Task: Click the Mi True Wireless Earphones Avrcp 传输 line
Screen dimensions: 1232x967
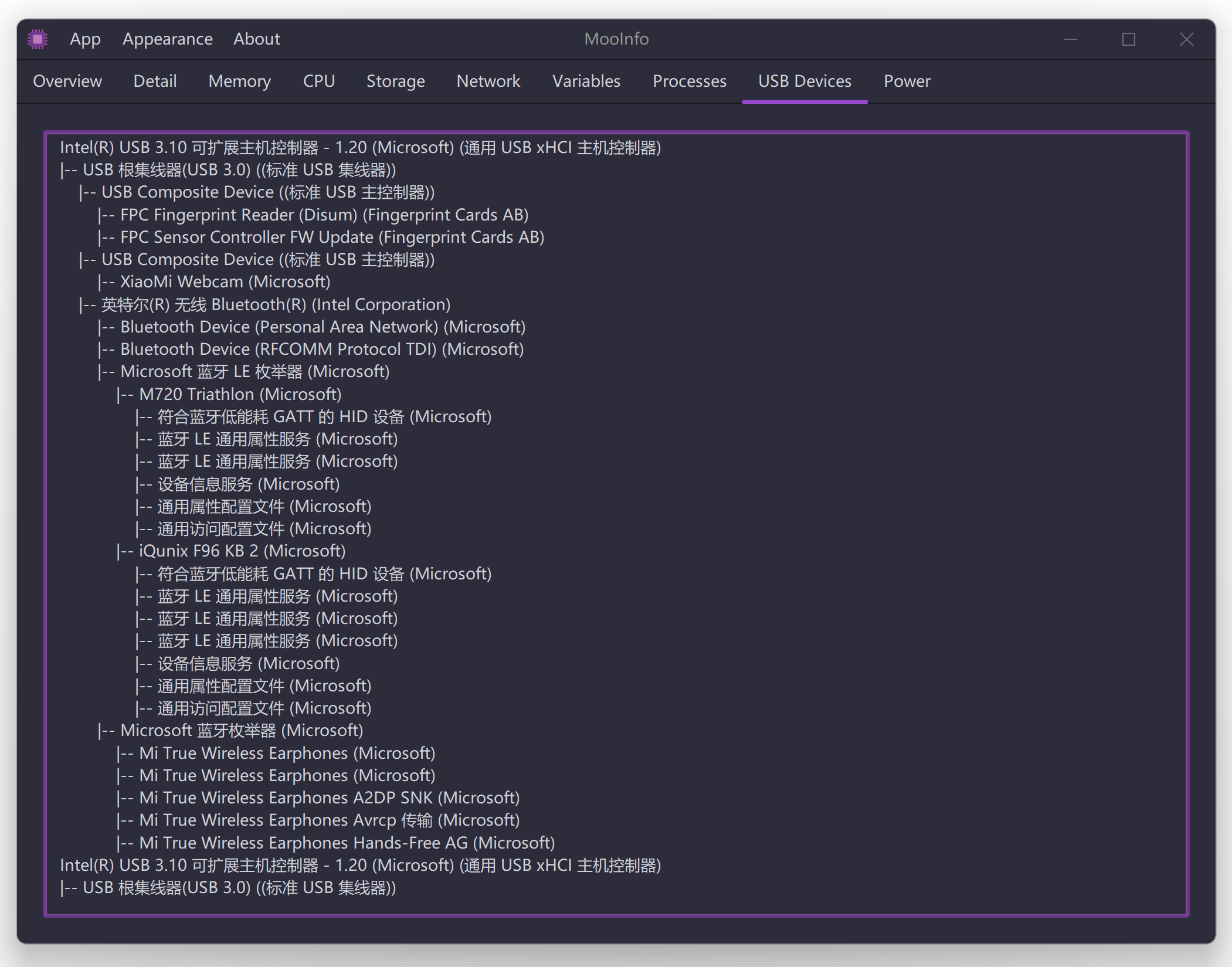Action: tap(318, 820)
